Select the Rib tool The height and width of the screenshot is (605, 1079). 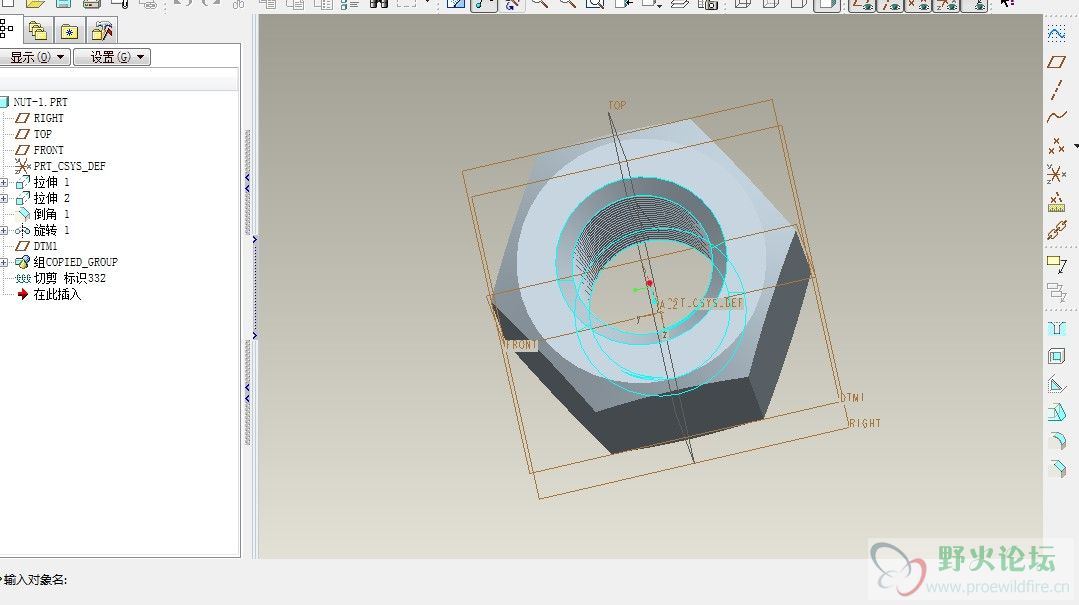pyautogui.click(x=1056, y=384)
